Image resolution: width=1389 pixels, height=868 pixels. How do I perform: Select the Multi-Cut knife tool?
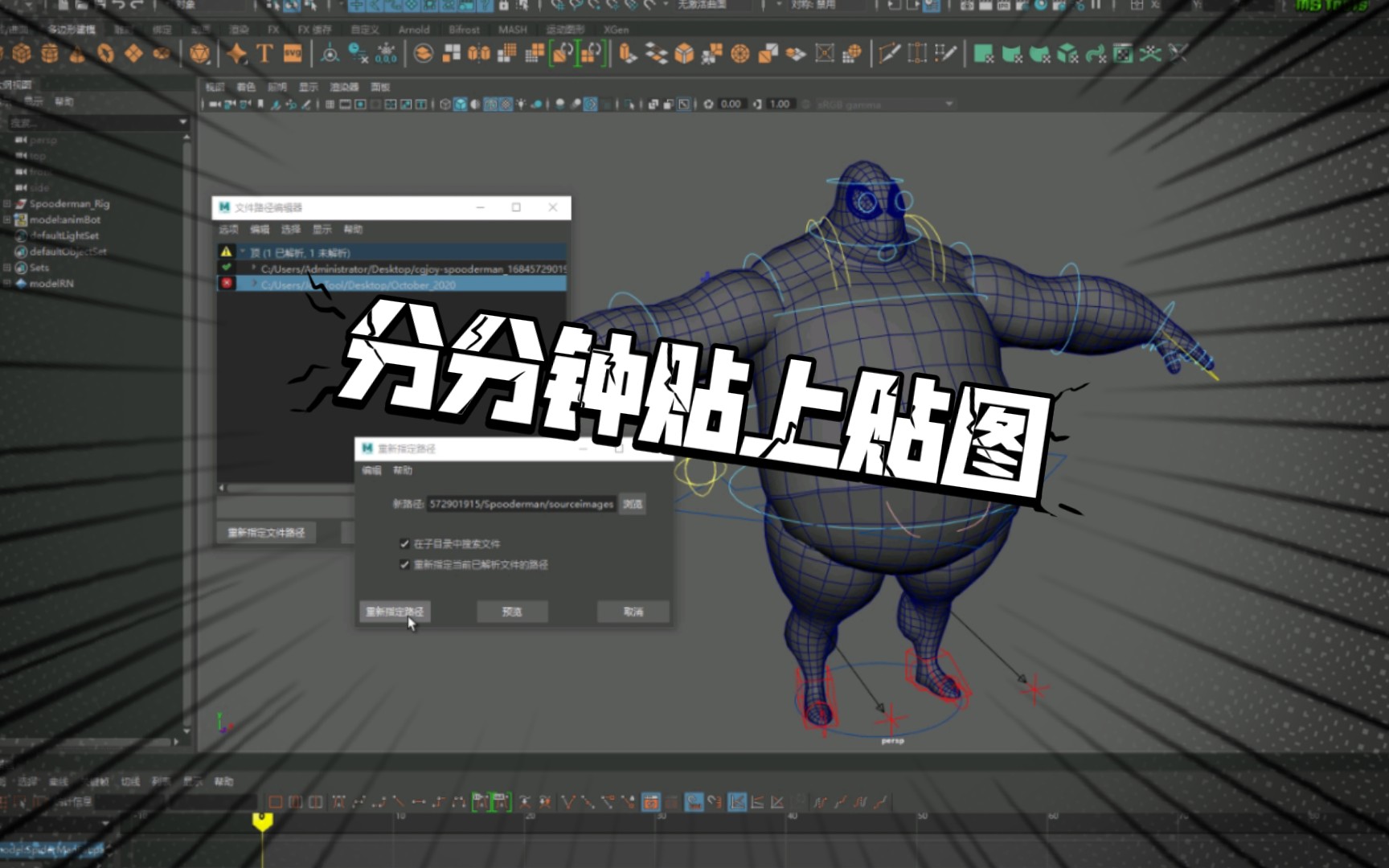tap(889, 54)
